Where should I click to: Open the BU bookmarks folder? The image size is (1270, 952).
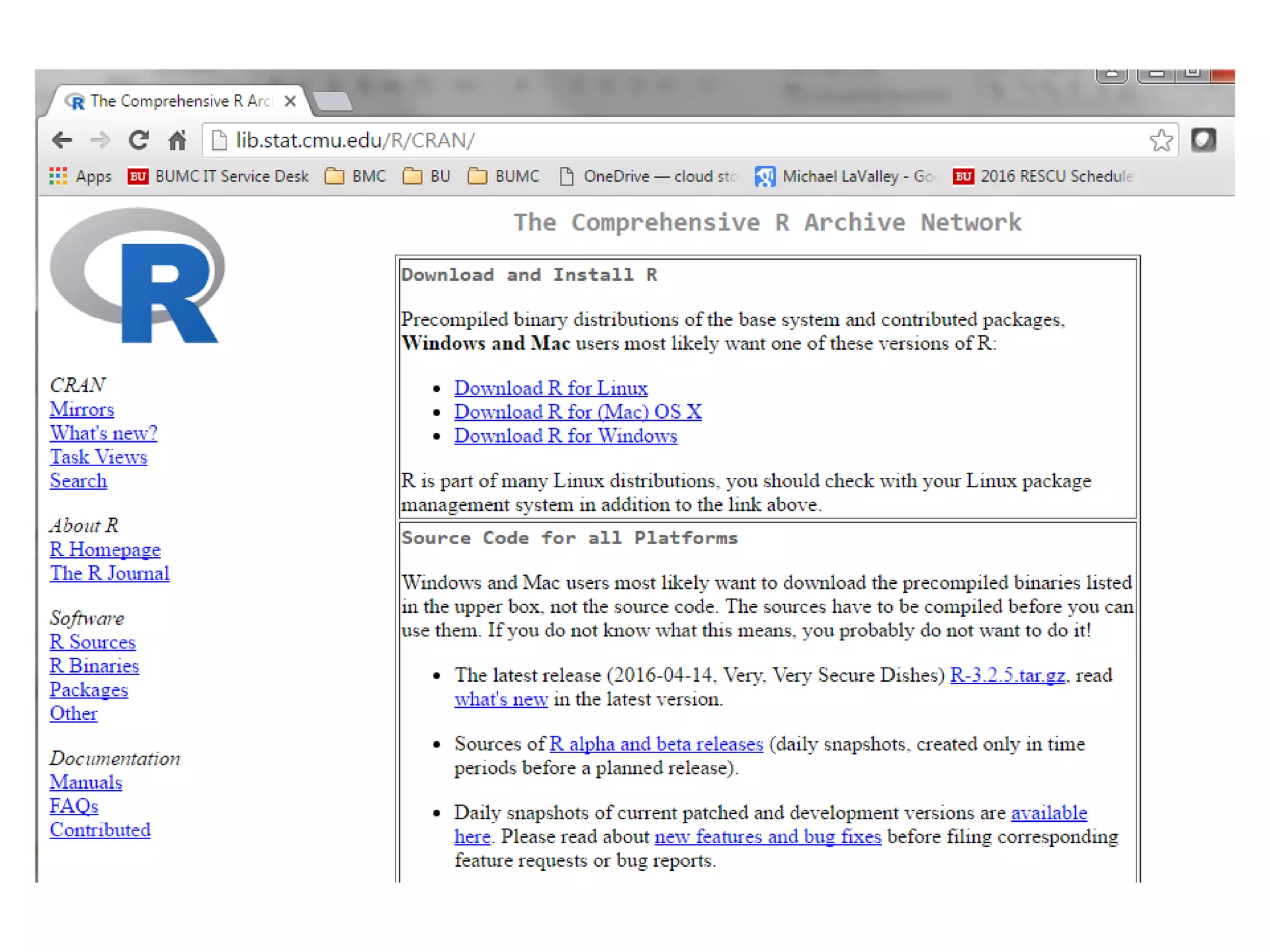pyautogui.click(x=427, y=177)
